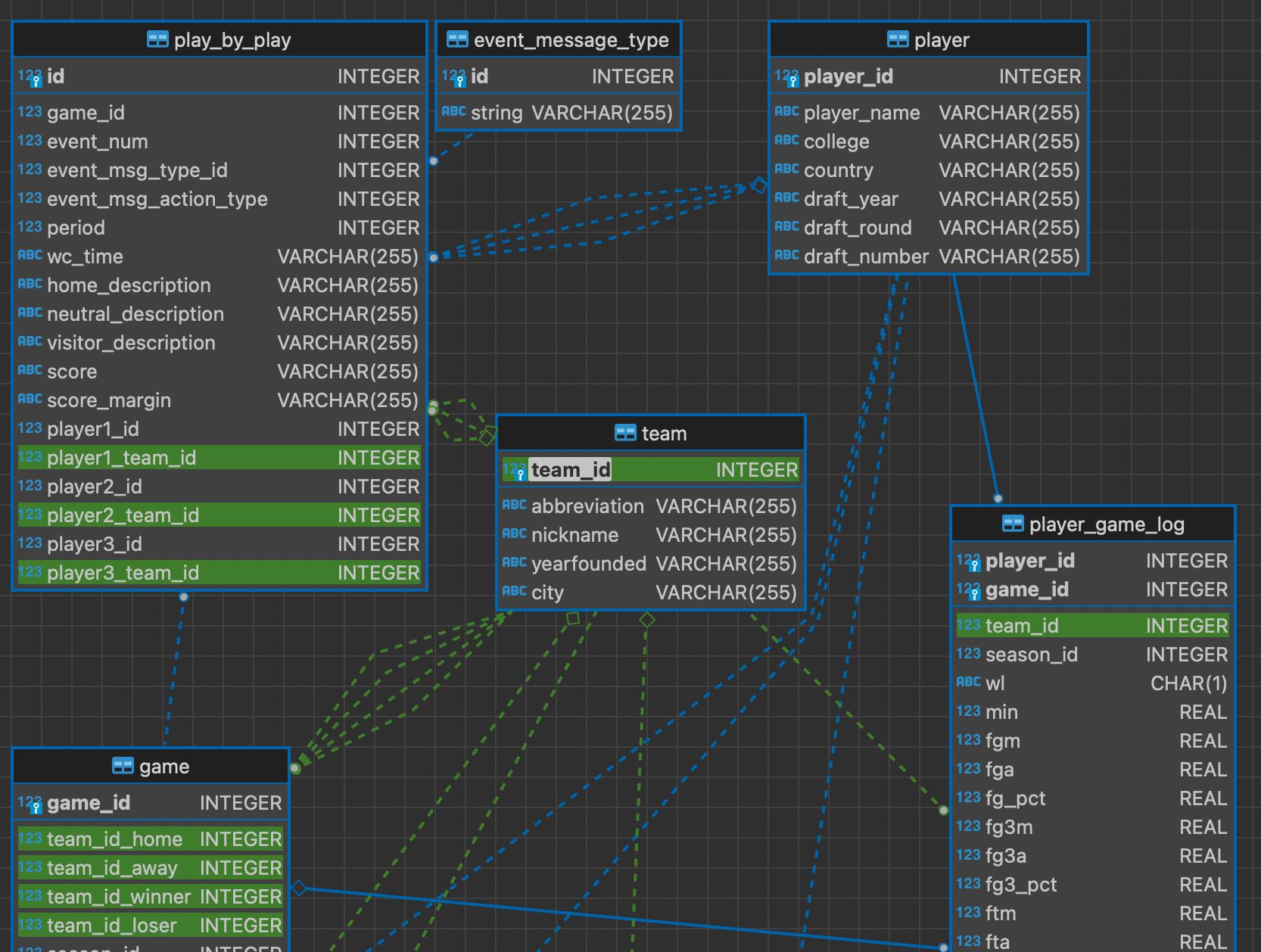Select the ftm column in player_game_log
The width and height of the screenshot is (1261, 952).
(1092, 913)
